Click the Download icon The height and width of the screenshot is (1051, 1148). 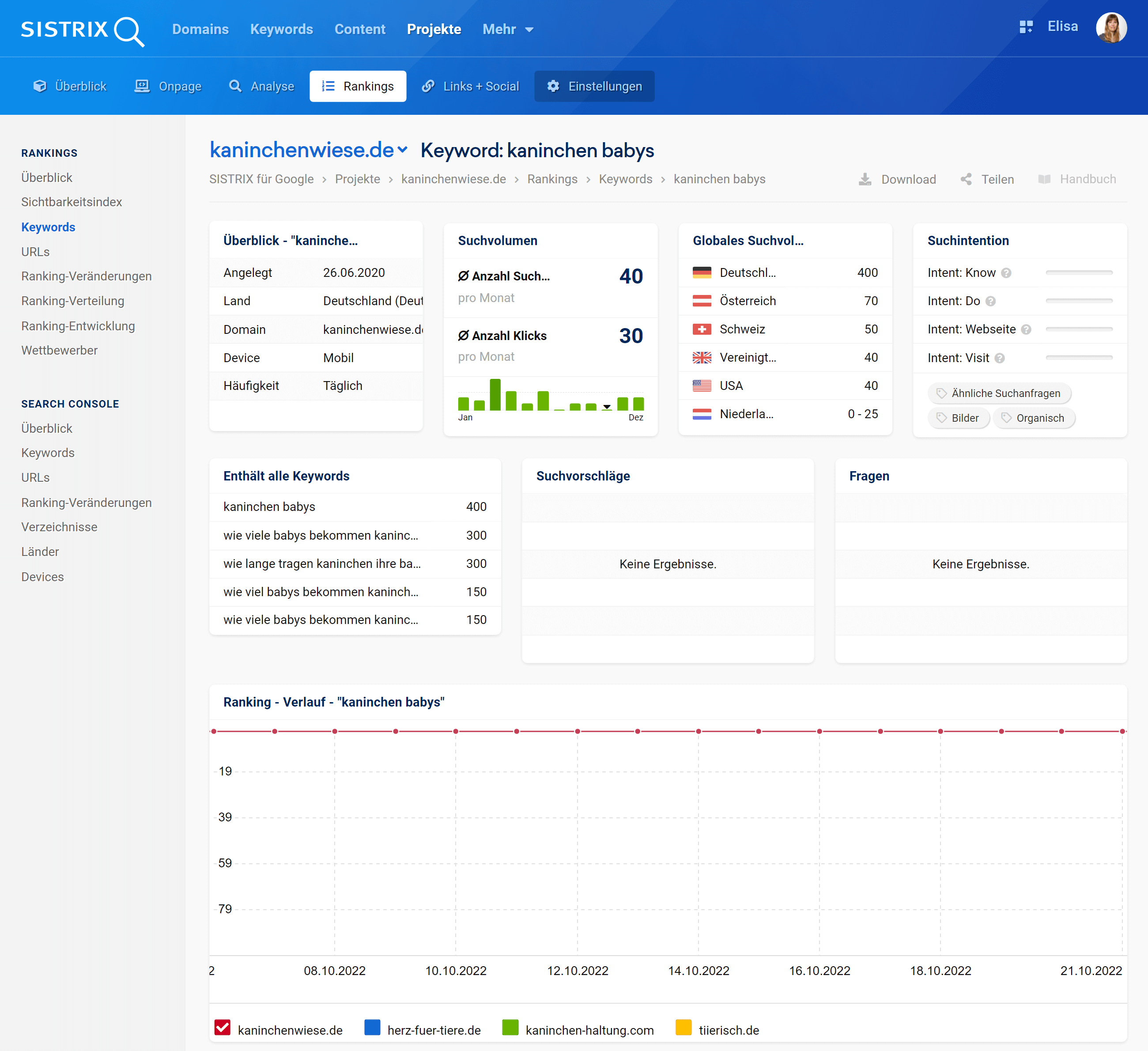point(865,179)
